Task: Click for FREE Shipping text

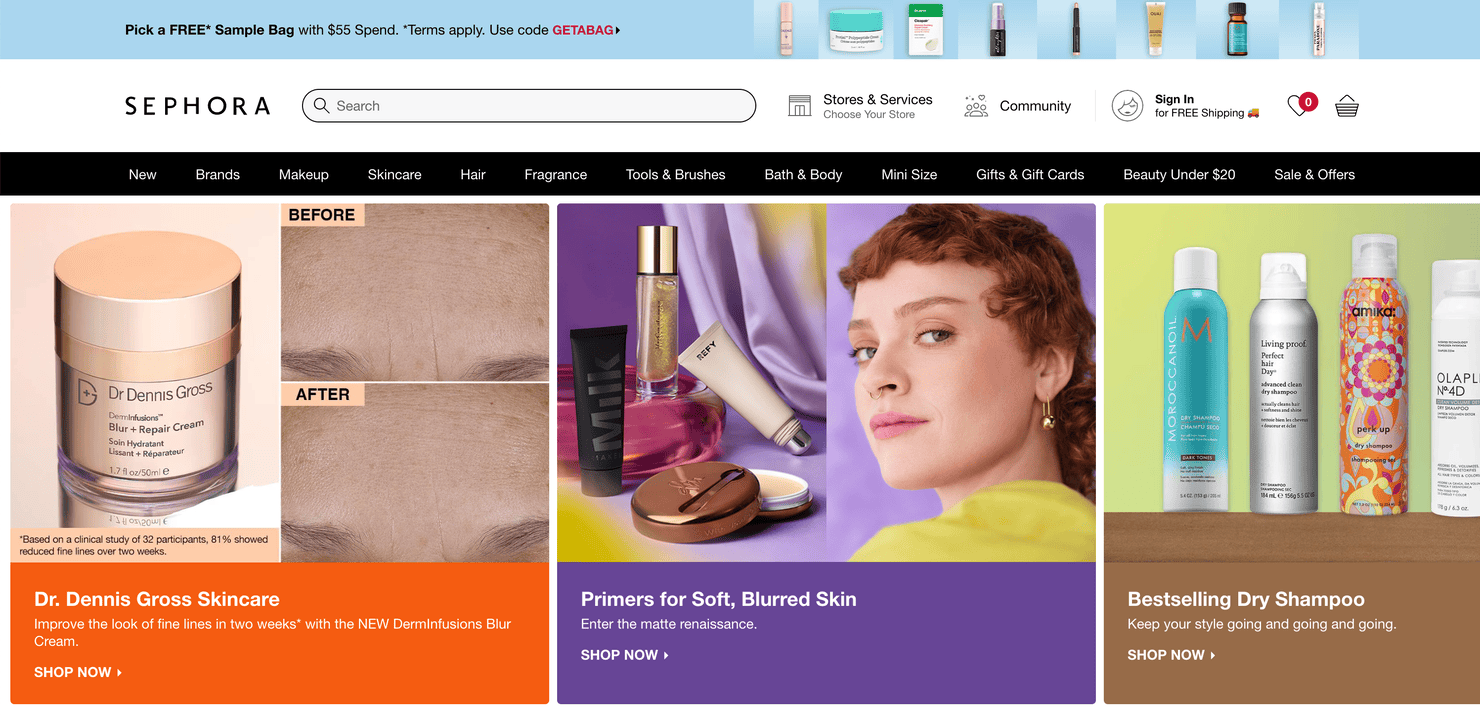Action: (1207, 113)
